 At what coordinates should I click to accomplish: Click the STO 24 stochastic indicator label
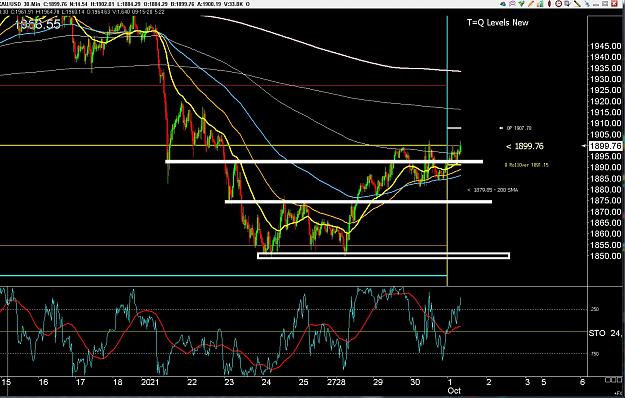605,333
